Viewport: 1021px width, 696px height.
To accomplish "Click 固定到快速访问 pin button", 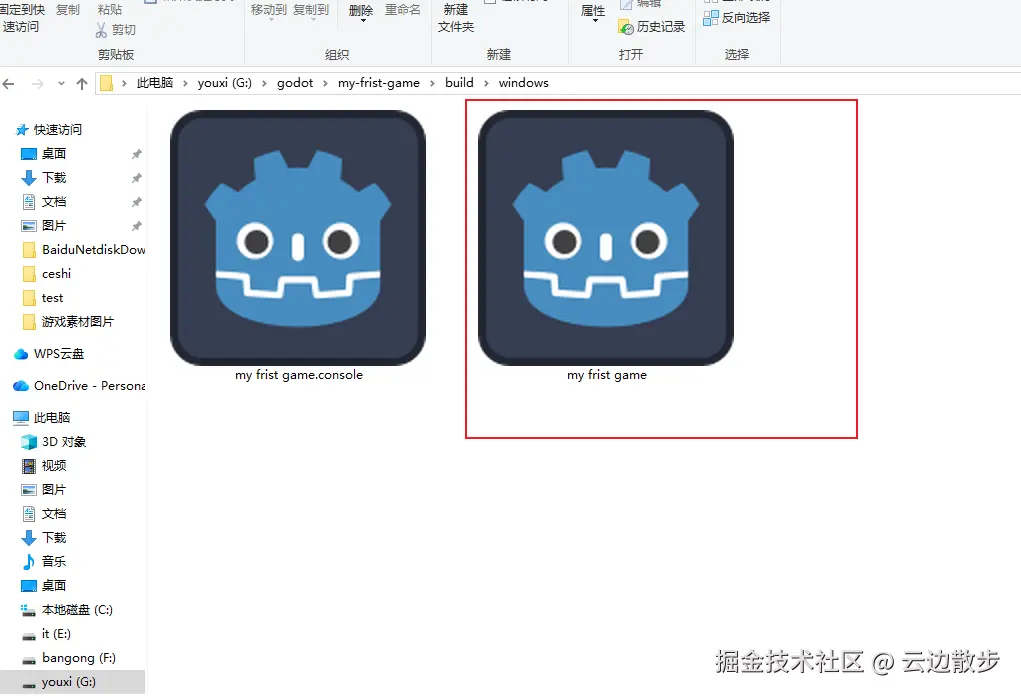I will click(x=21, y=18).
